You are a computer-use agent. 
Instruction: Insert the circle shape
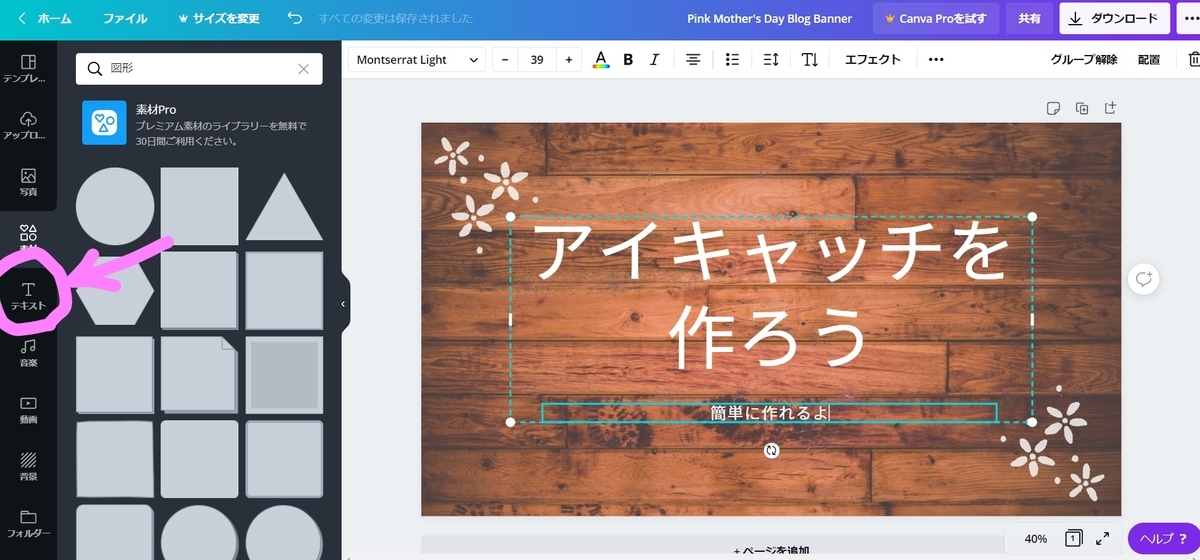click(115, 206)
